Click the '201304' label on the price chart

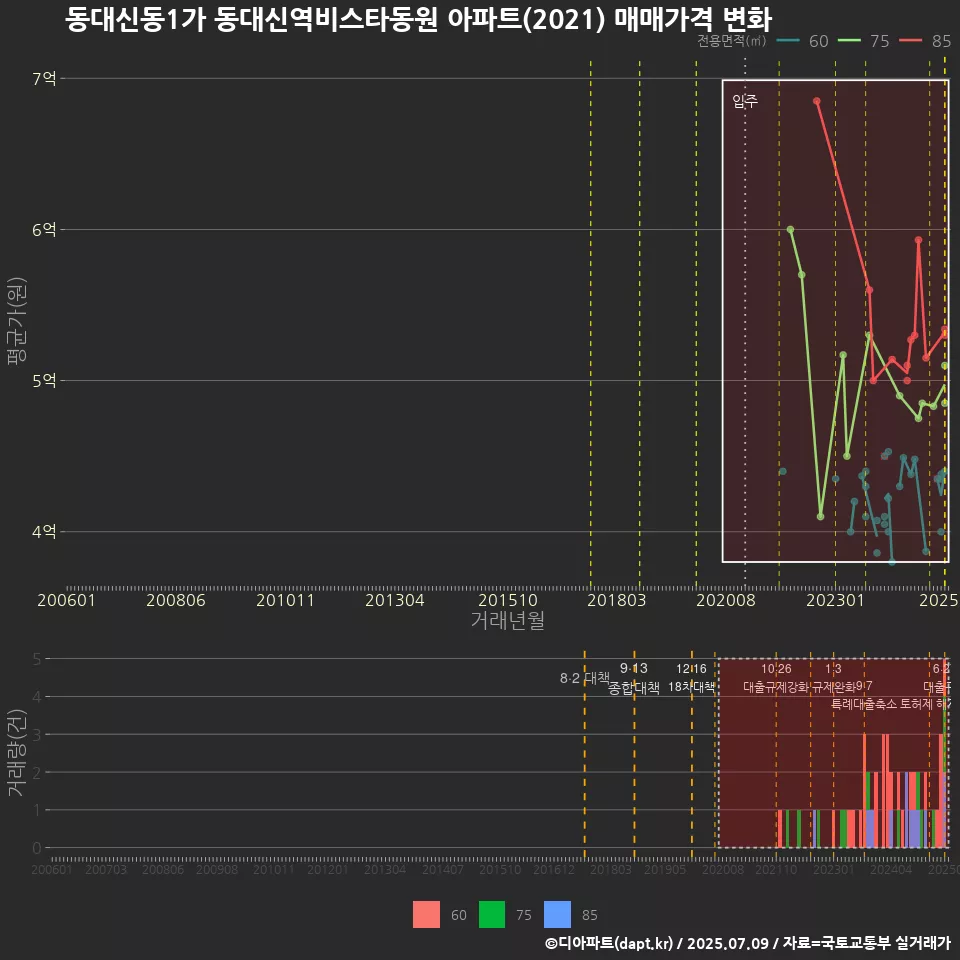[x=395, y=600]
